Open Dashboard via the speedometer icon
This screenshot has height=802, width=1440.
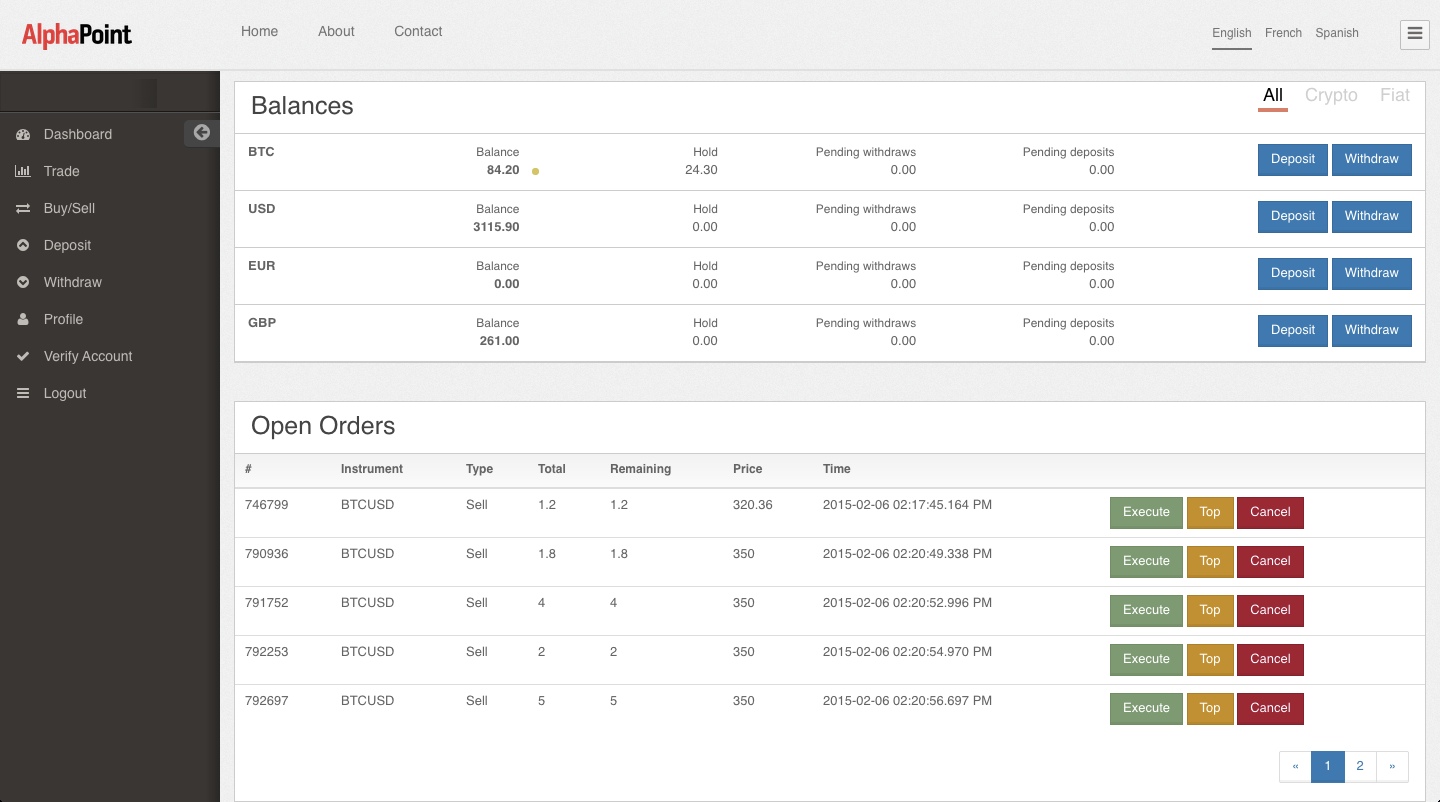[x=23, y=134]
